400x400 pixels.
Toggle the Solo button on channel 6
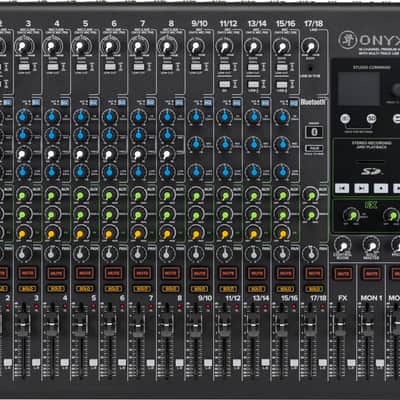[x=113, y=289]
